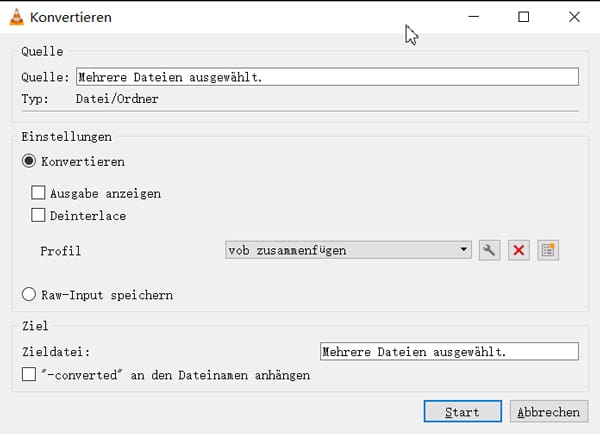The image size is (600, 434).
Task: Close the Konvertieren dialog window
Action: pyautogui.click(x=573, y=17)
